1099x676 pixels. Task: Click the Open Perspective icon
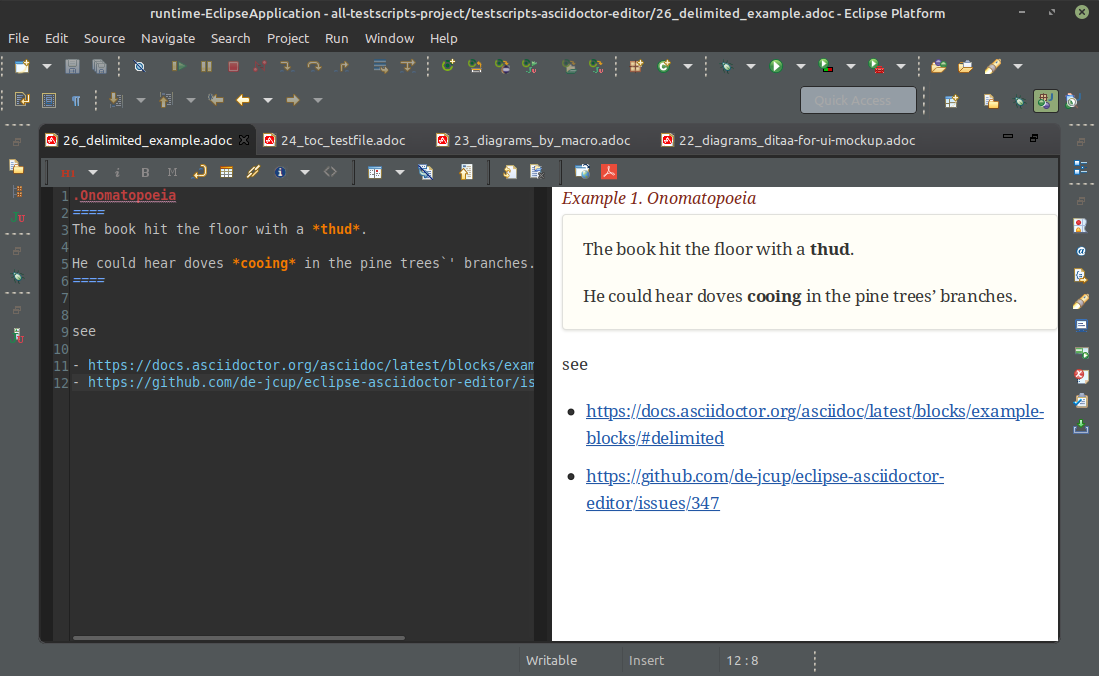click(951, 101)
